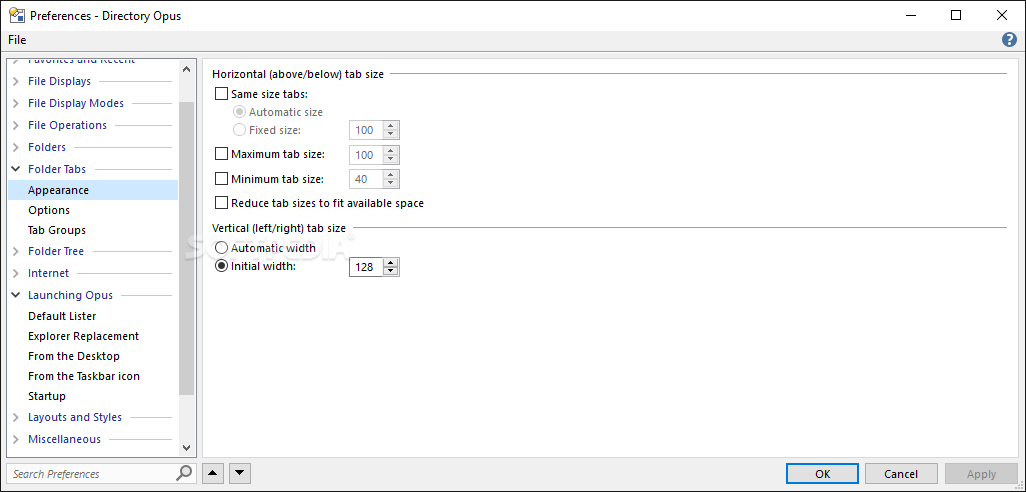The height and width of the screenshot is (492, 1026).
Task: Enable Maximum tab size checkbox
Action: pos(222,154)
